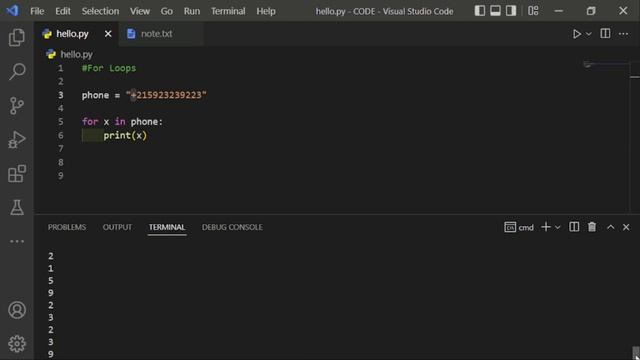Open the Run menu
The width and height of the screenshot is (640, 360).
[191, 11]
